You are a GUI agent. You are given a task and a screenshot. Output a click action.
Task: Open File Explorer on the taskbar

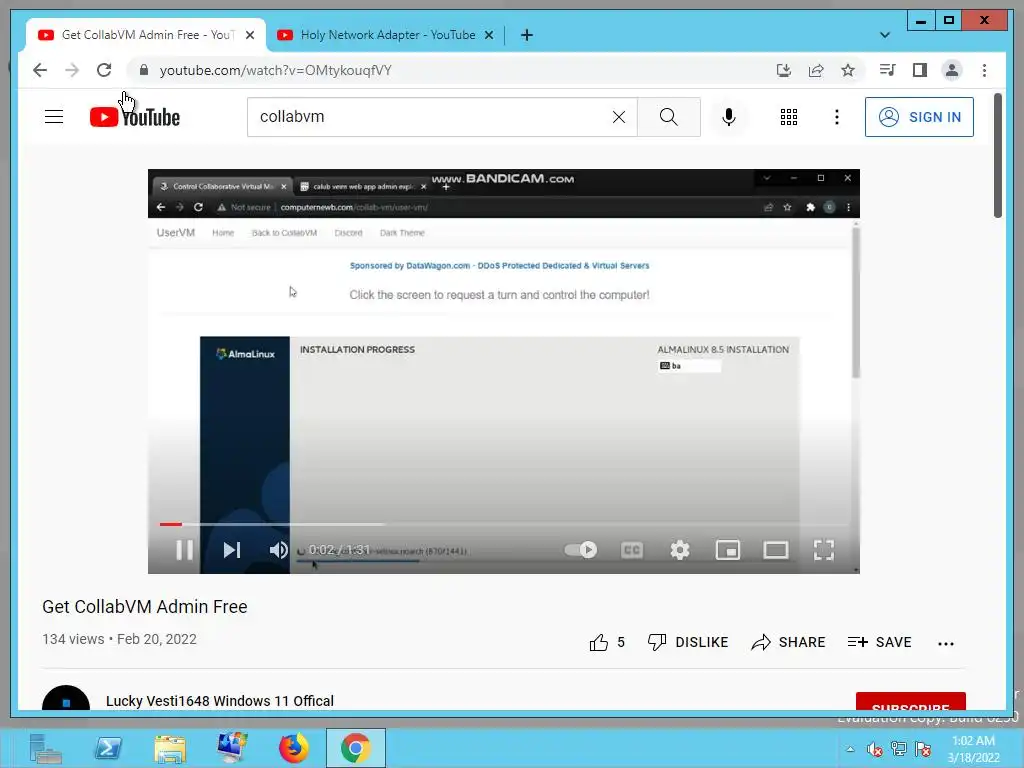pyautogui.click(x=170, y=748)
